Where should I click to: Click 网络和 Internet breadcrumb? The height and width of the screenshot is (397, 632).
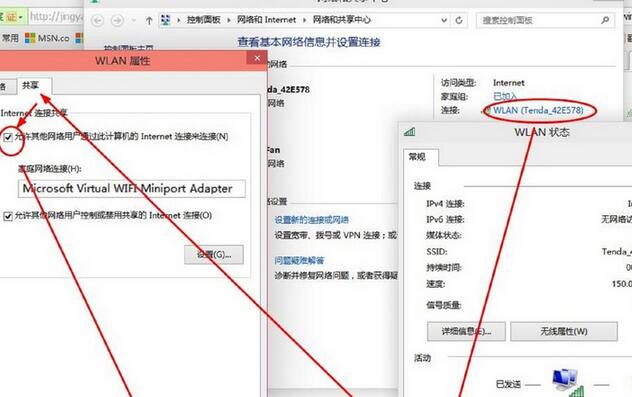click(x=266, y=20)
